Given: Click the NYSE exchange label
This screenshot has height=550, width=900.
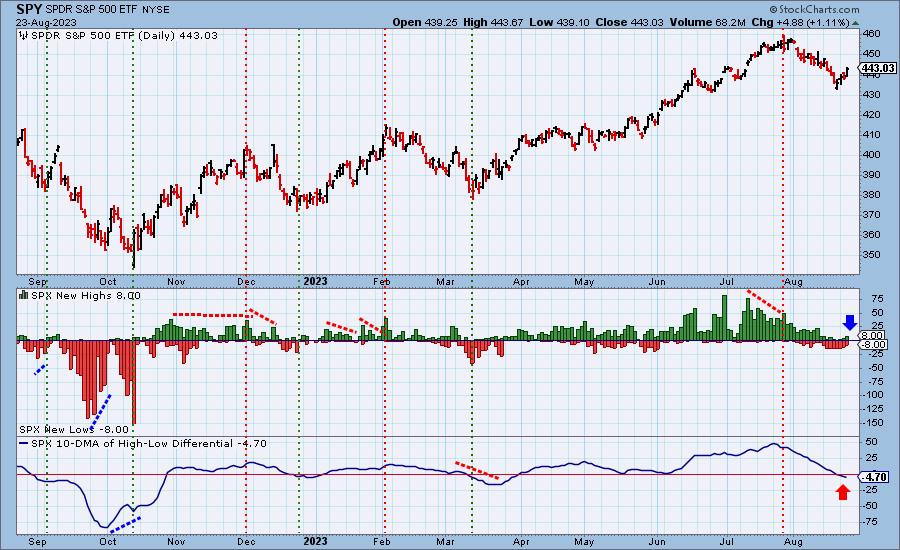Looking at the screenshot, I should click(x=155, y=10).
